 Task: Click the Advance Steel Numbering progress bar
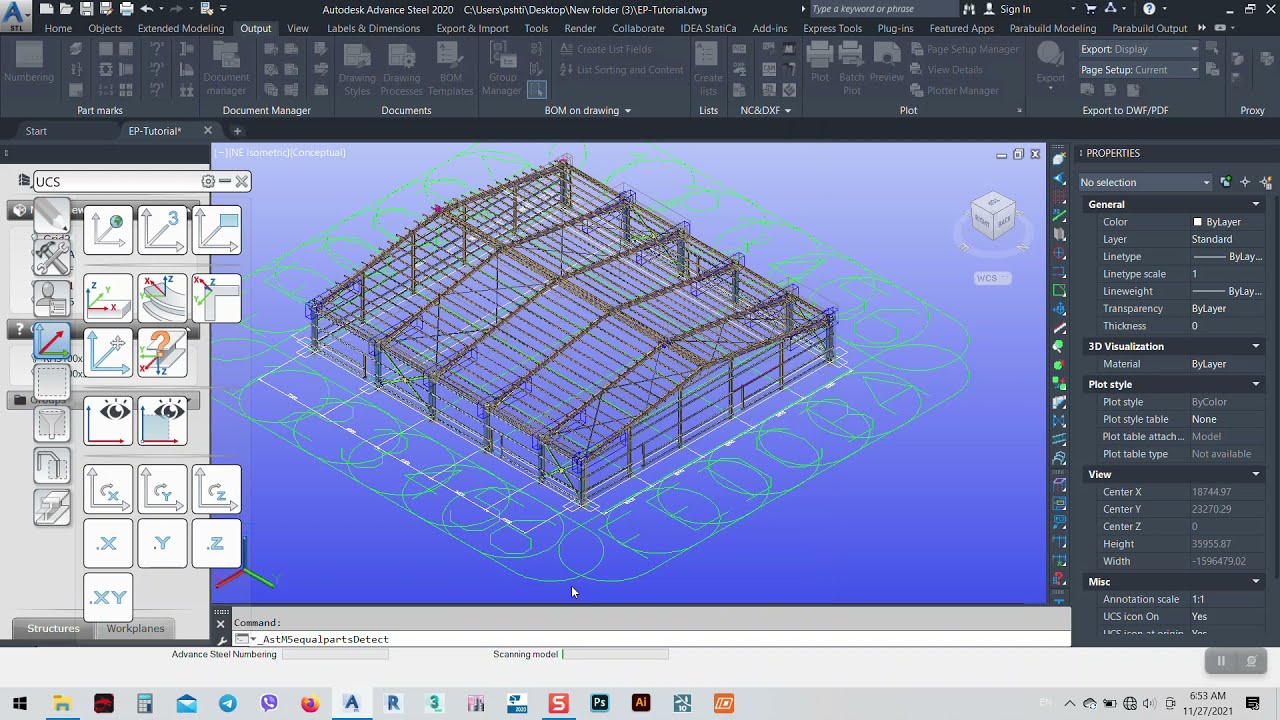(x=335, y=654)
